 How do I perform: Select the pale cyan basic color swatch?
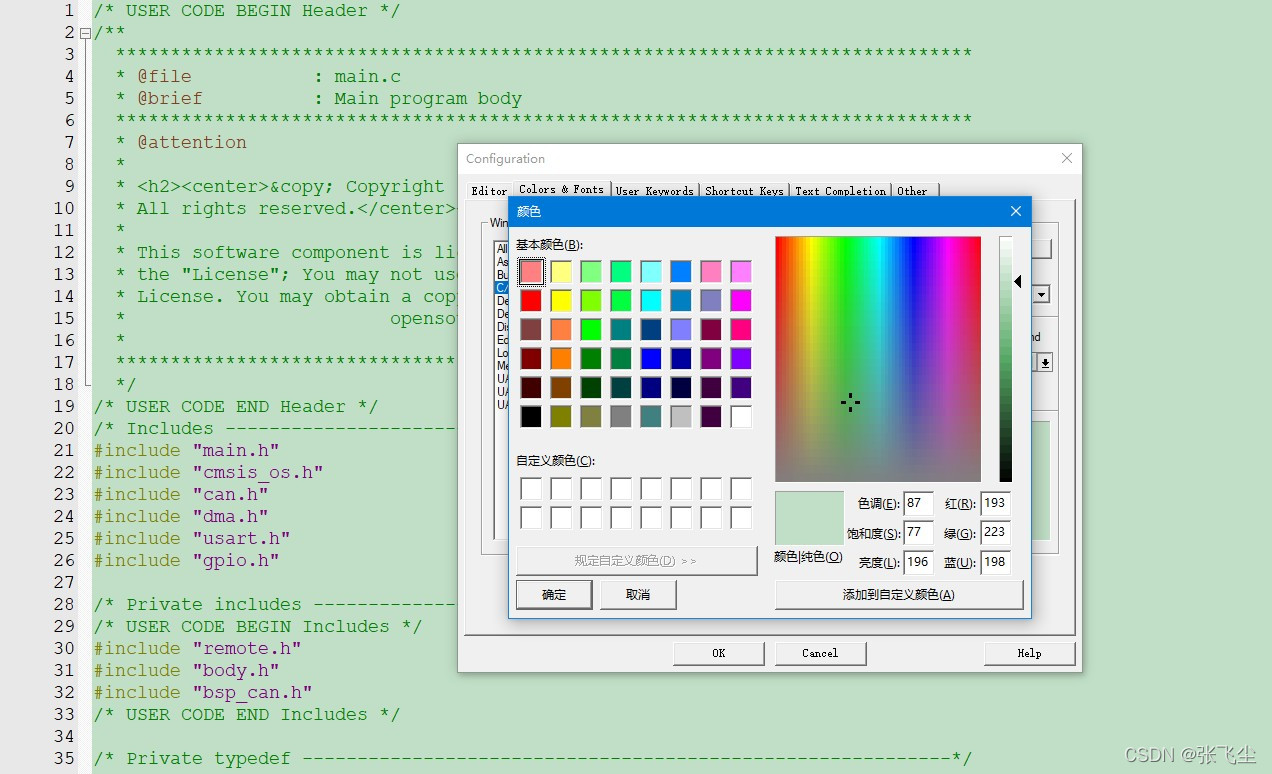(x=651, y=271)
